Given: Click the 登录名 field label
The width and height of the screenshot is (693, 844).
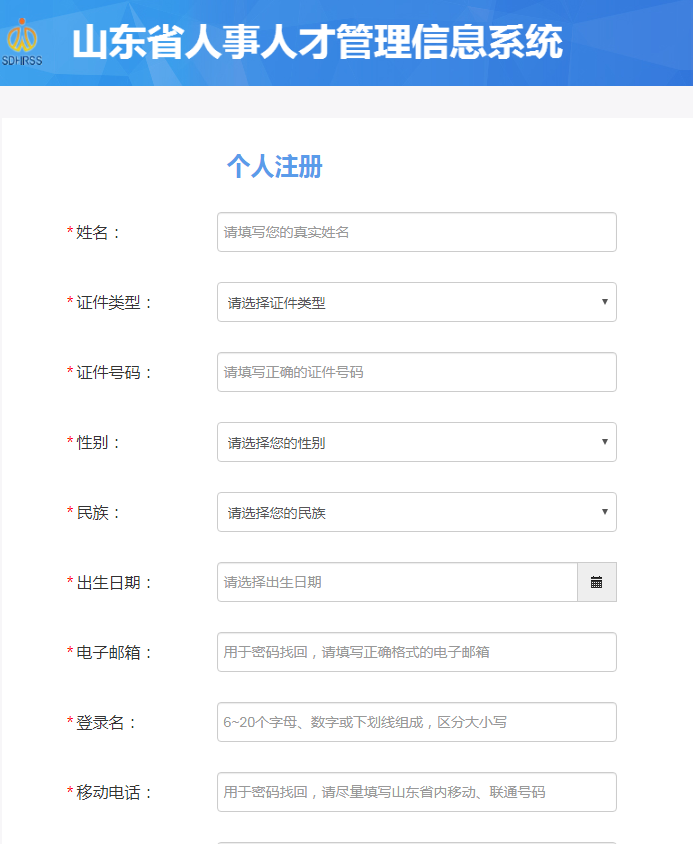Looking at the screenshot, I should 106,722.
